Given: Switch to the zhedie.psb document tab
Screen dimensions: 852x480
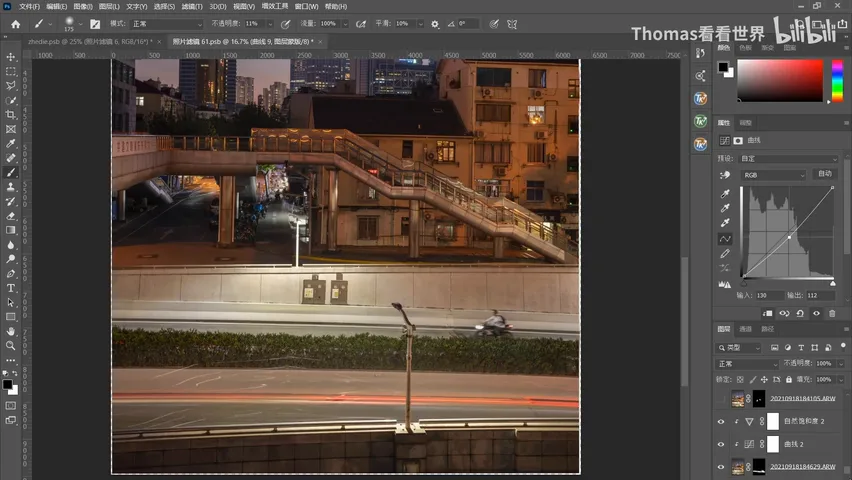Looking at the screenshot, I should coord(90,41).
